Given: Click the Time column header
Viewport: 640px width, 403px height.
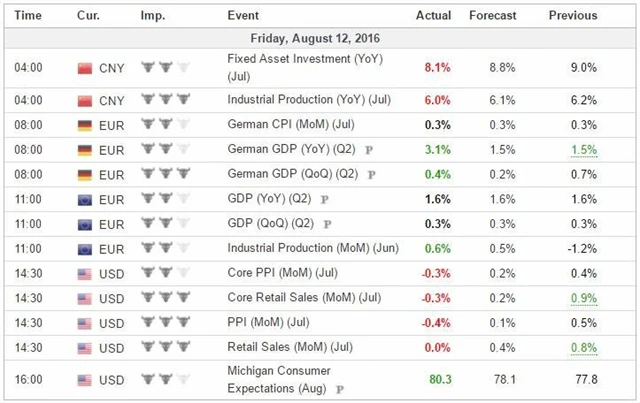Looking at the screenshot, I should [x=28, y=16].
